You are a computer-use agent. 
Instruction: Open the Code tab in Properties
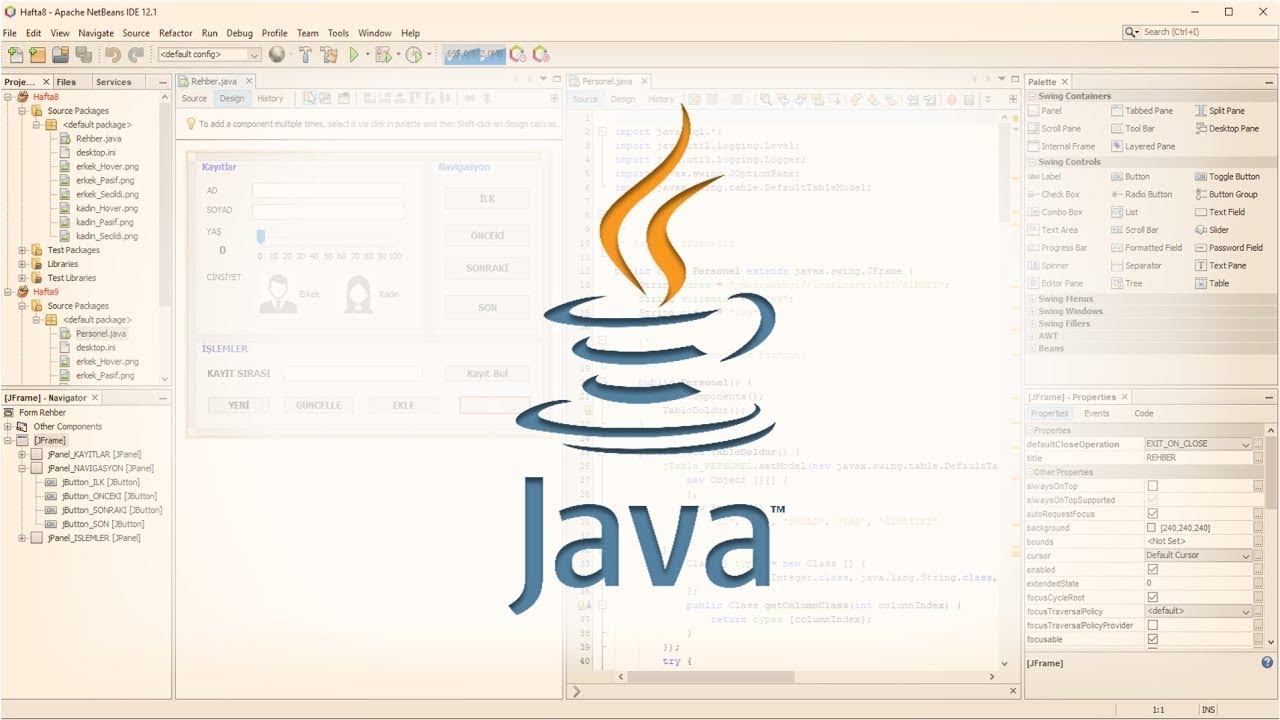1143,413
